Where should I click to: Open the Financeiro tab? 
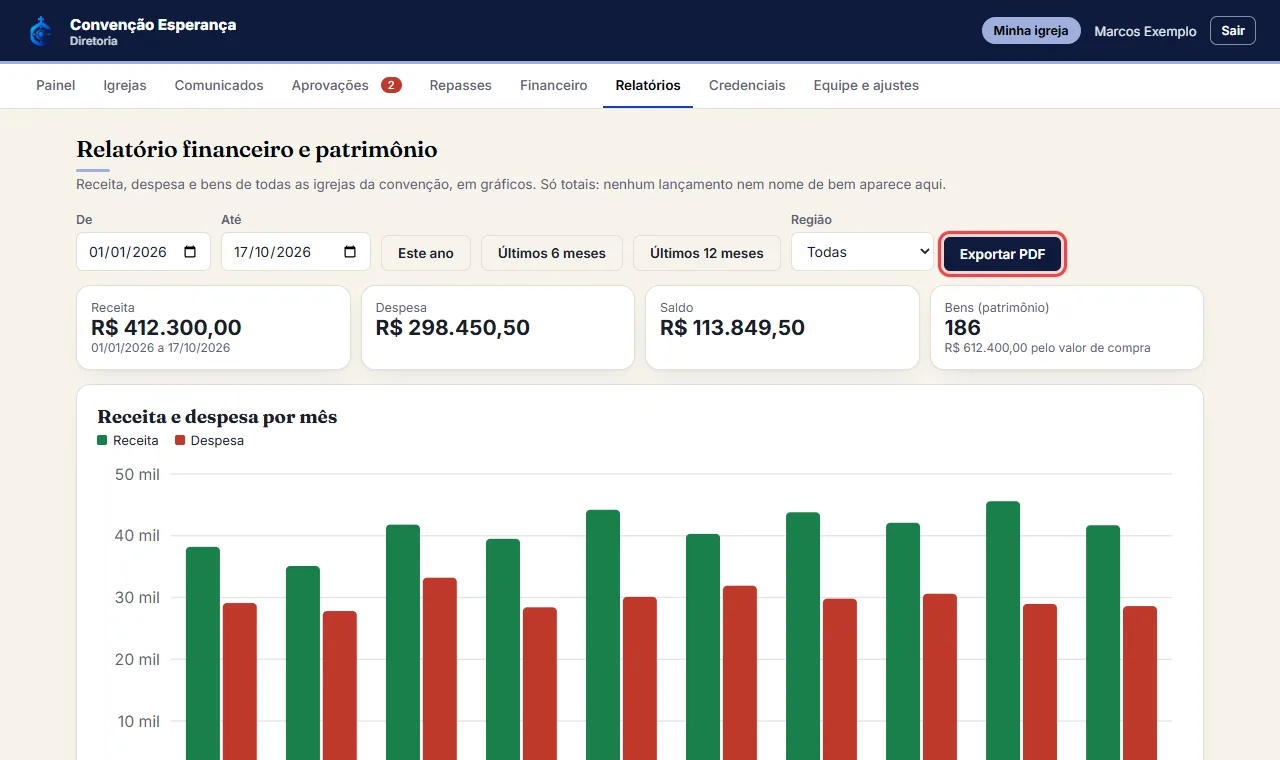[x=554, y=85]
